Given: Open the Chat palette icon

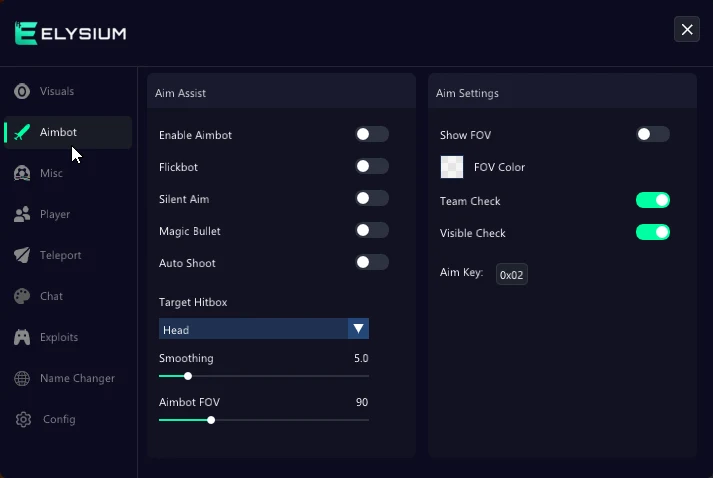Looking at the screenshot, I should coord(22,296).
